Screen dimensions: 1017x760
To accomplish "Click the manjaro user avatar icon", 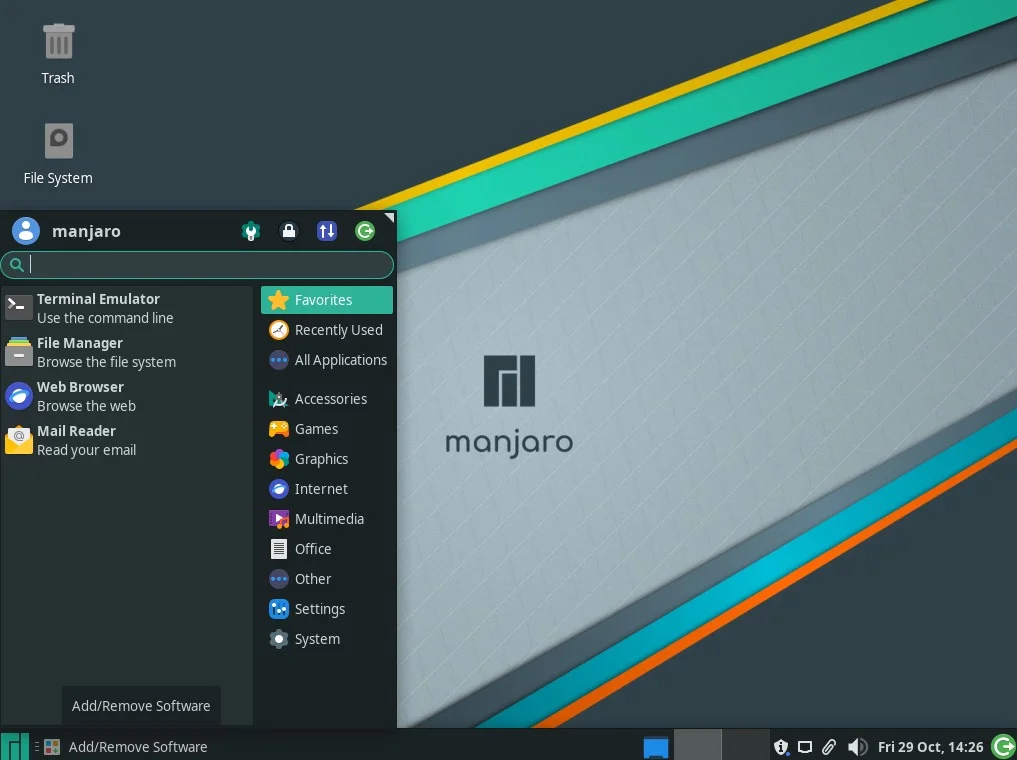I will point(26,231).
